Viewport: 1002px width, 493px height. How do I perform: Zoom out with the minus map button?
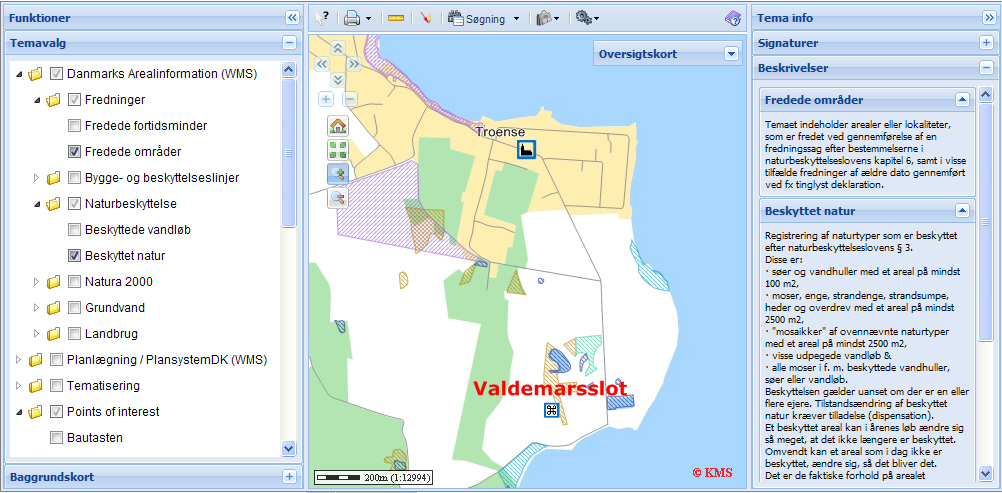[350, 99]
